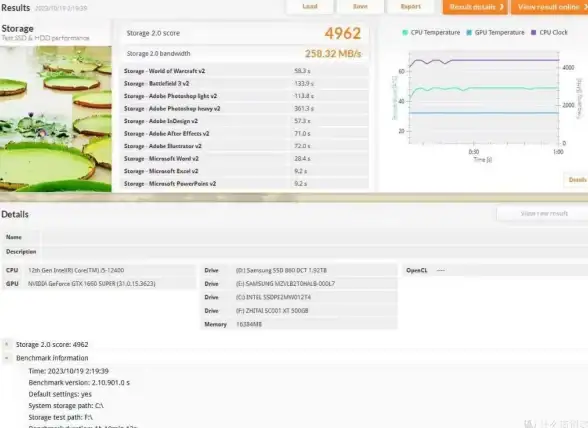Viewport: 588px width, 428px height.
Task: Click the Save button
Action: tap(360, 7)
